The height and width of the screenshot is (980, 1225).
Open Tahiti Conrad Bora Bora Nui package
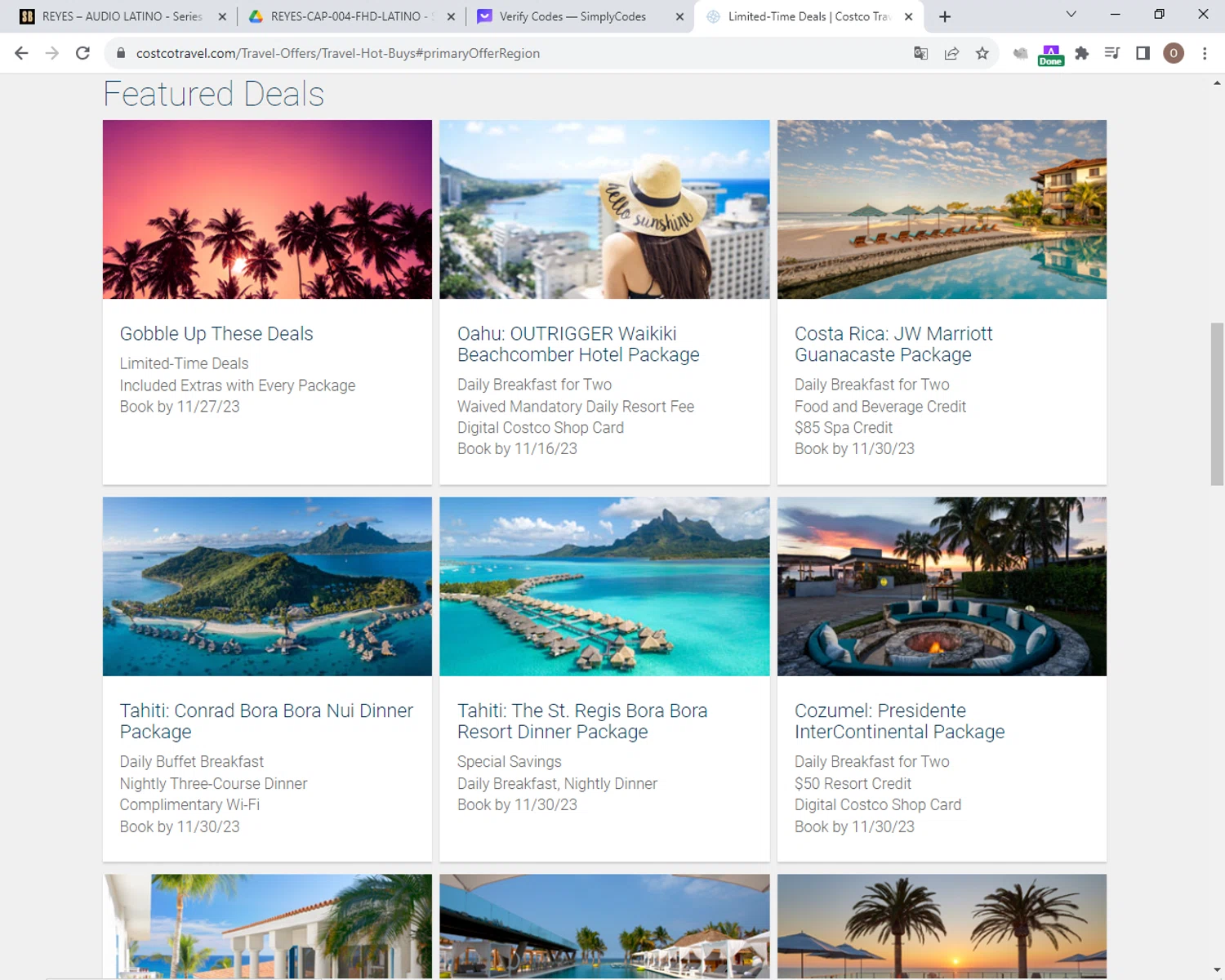tap(266, 721)
